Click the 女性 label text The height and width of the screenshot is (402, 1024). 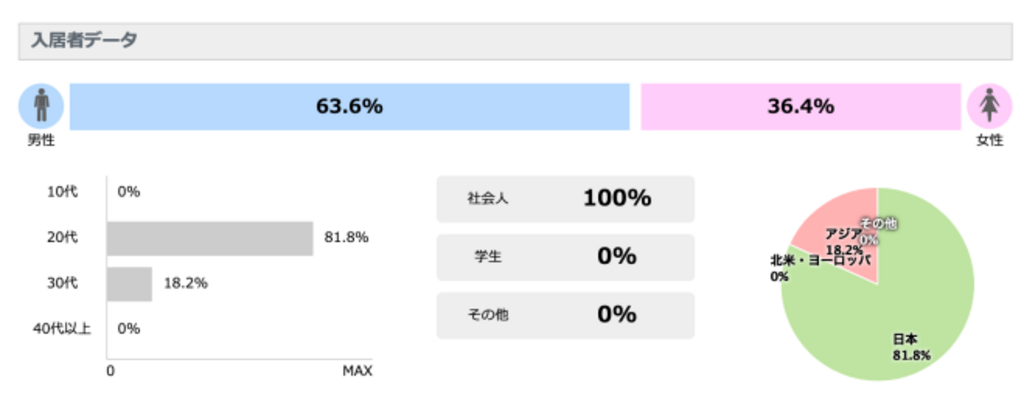(x=989, y=140)
